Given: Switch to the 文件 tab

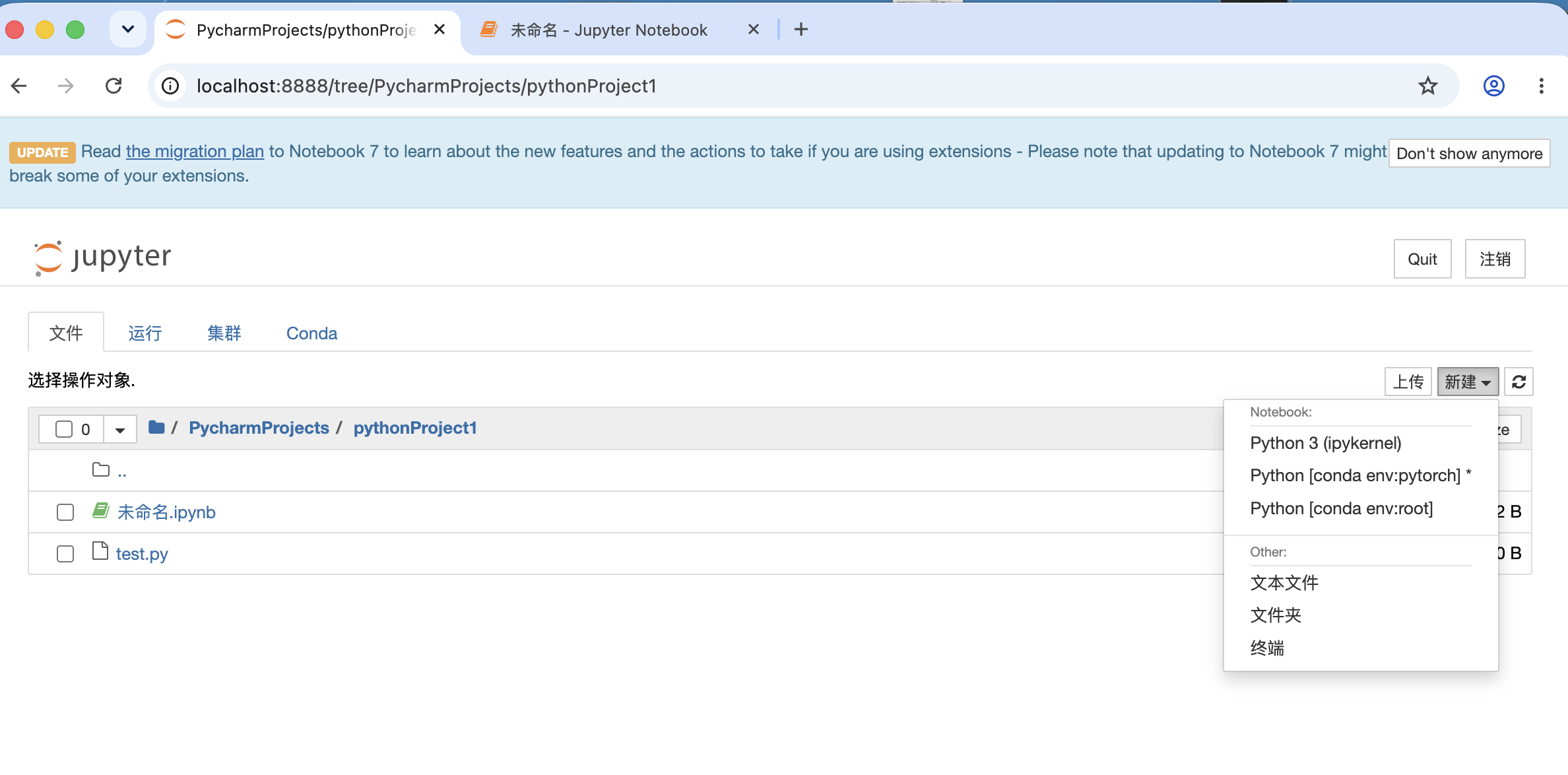Looking at the screenshot, I should tap(66, 333).
